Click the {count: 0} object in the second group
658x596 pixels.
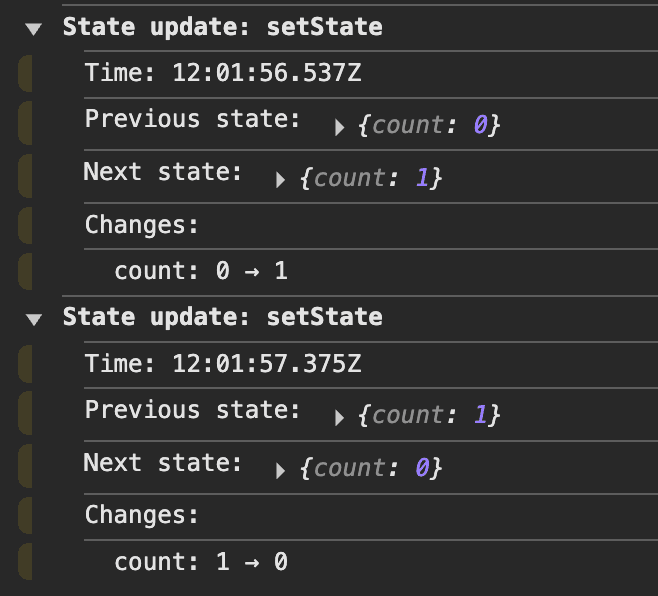pyautogui.click(x=370, y=469)
